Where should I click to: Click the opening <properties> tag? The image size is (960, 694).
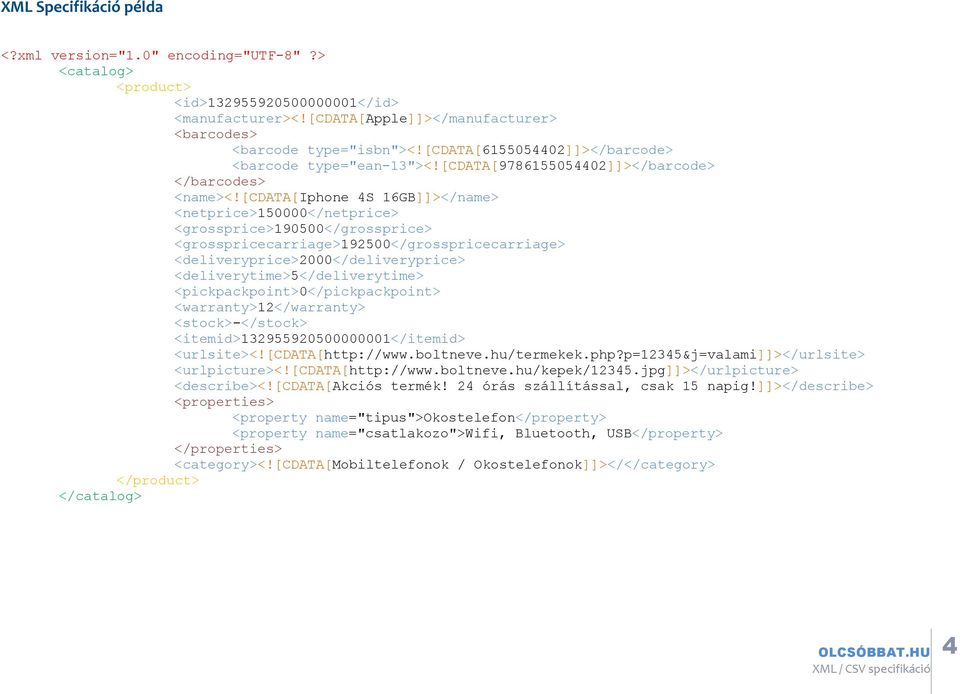point(224,403)
